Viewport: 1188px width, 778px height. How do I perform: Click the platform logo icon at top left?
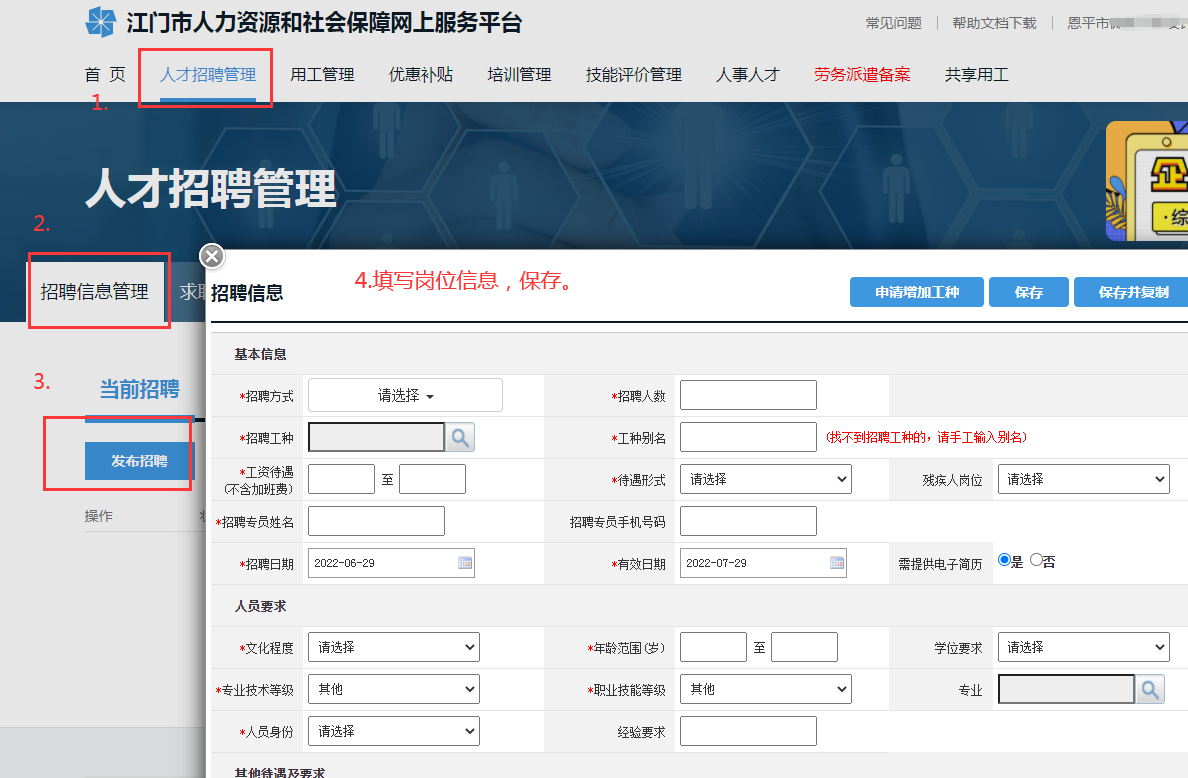[x=100, y=22]
